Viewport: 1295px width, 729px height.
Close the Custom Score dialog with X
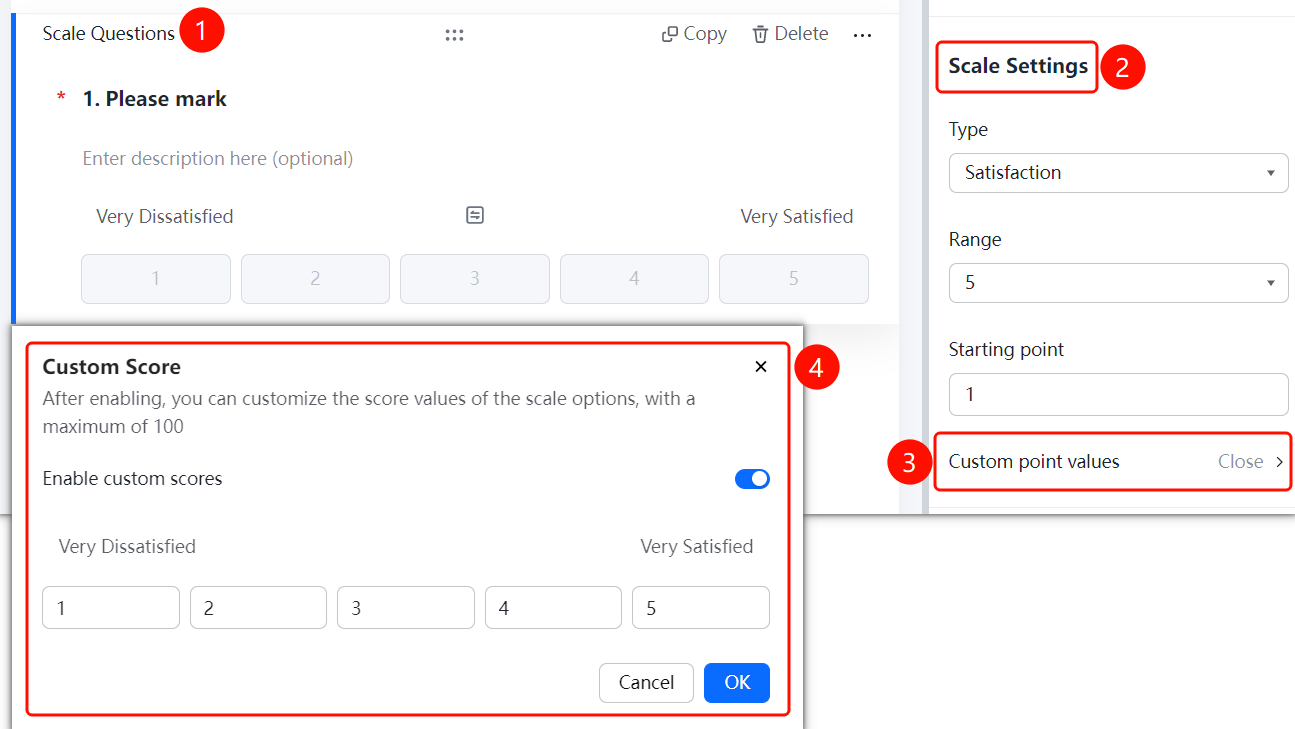click(x=761, y=367)
